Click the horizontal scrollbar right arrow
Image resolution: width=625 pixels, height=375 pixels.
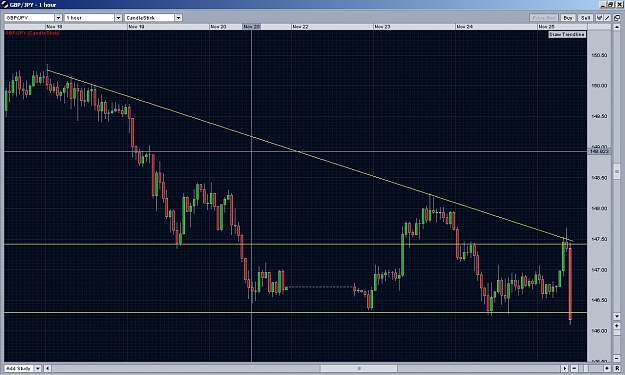[x=564, y=368]
